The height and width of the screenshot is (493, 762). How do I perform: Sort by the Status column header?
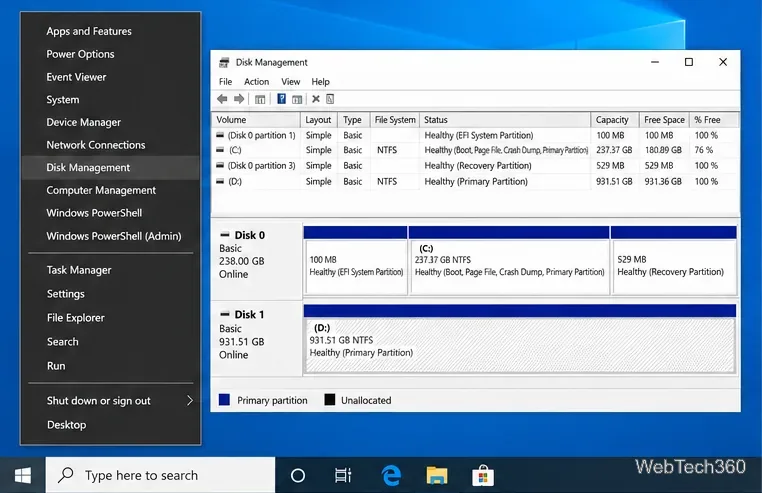505,120
